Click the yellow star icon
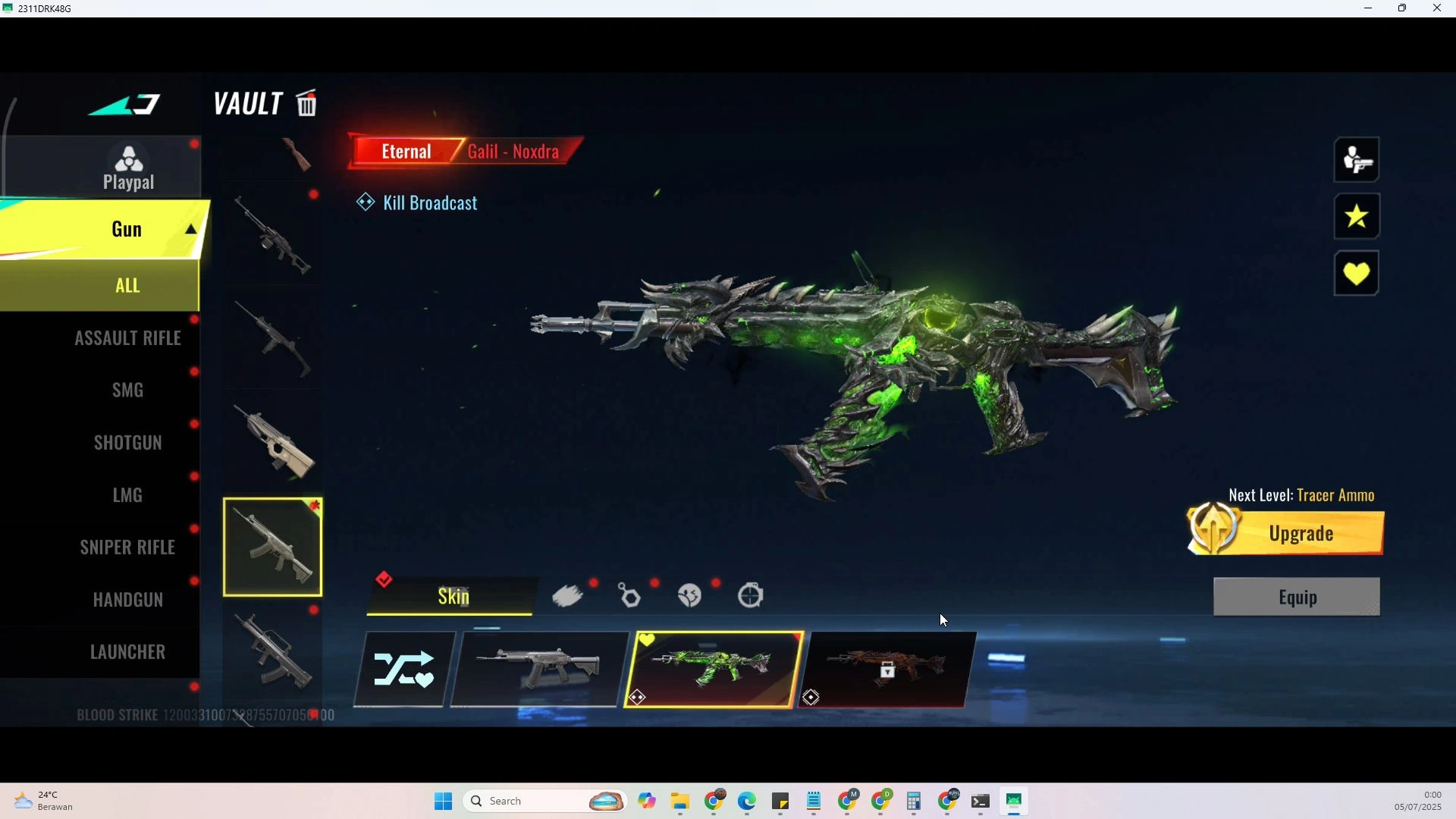The image size is (1456, 819). pyautogui.click(x=1356, y=217)
